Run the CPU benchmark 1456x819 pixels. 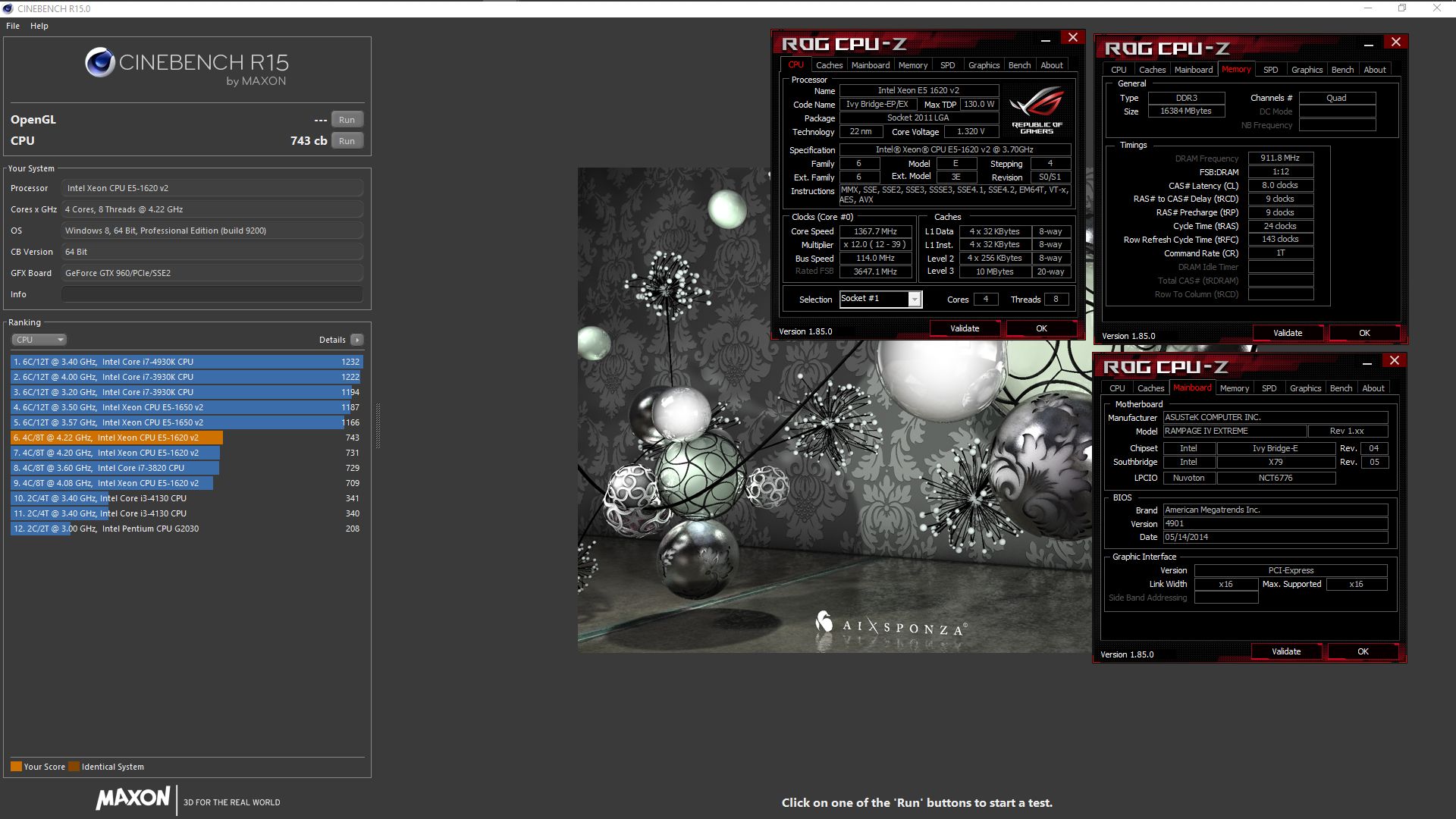point(347,141)
